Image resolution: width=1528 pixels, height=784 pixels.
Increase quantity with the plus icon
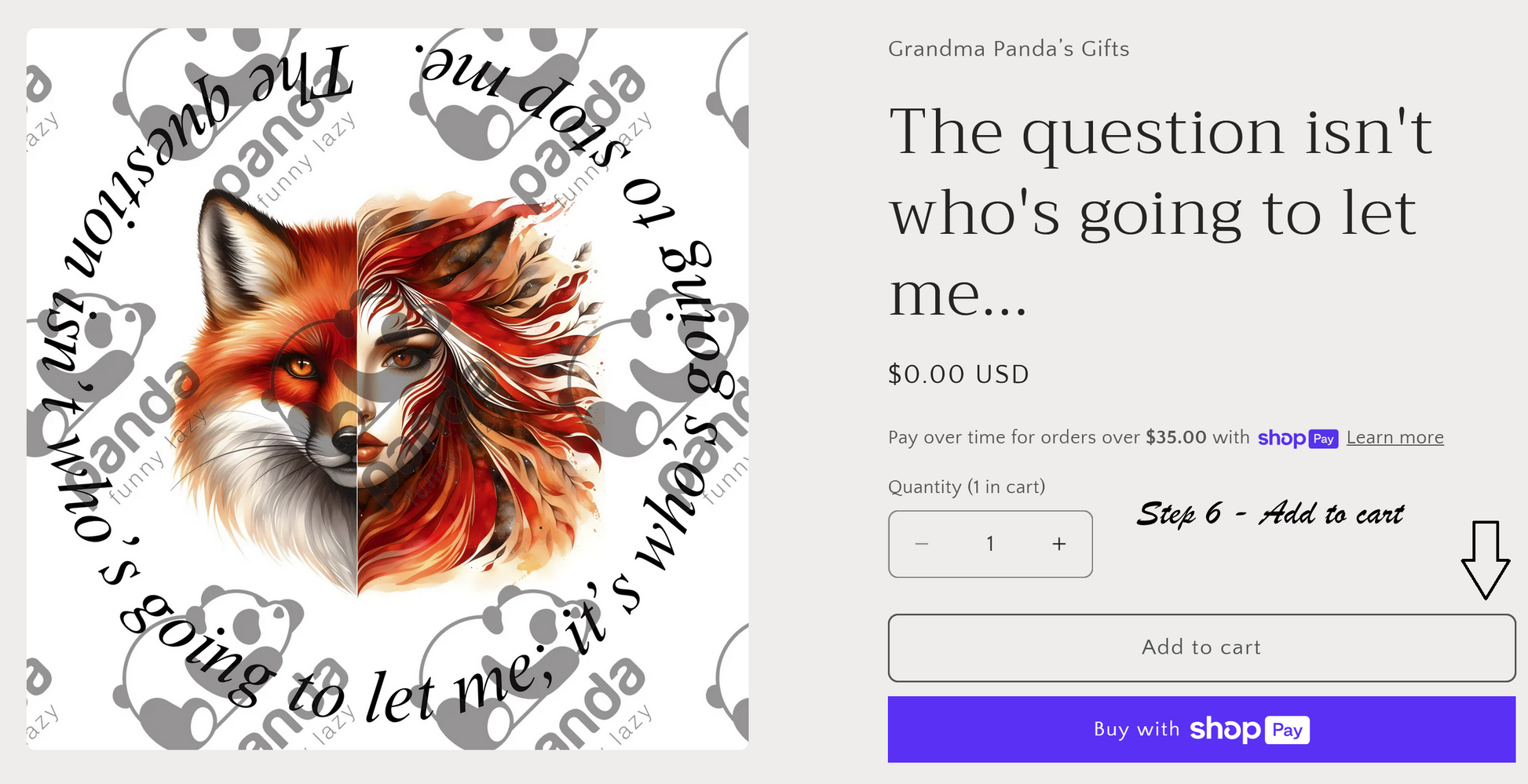click(x=1059, y=544)
